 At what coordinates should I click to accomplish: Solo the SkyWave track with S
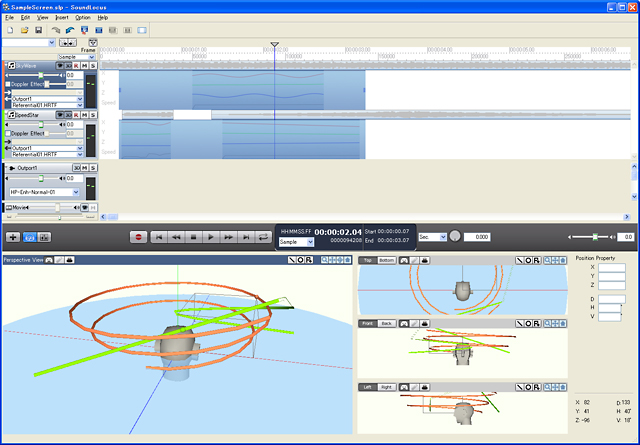[93, 66]
